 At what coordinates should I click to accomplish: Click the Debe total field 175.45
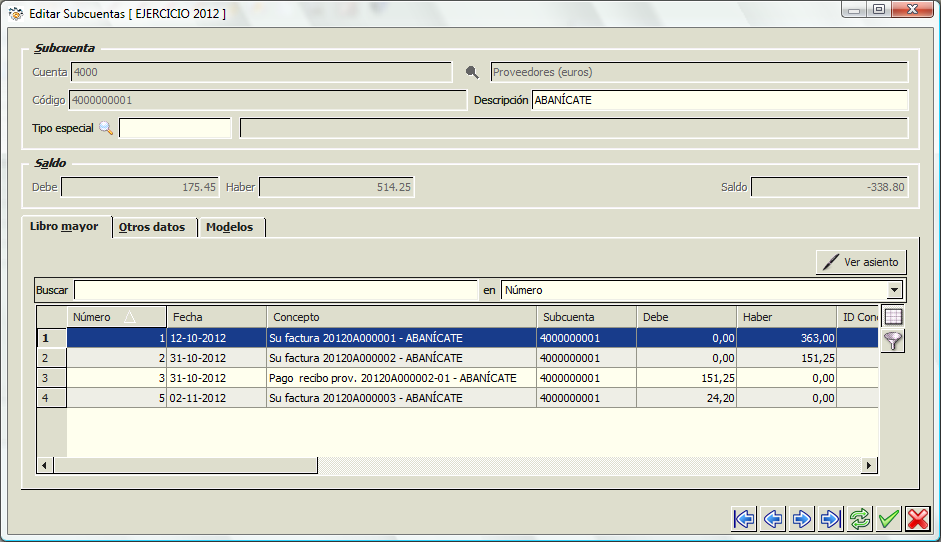140,187
